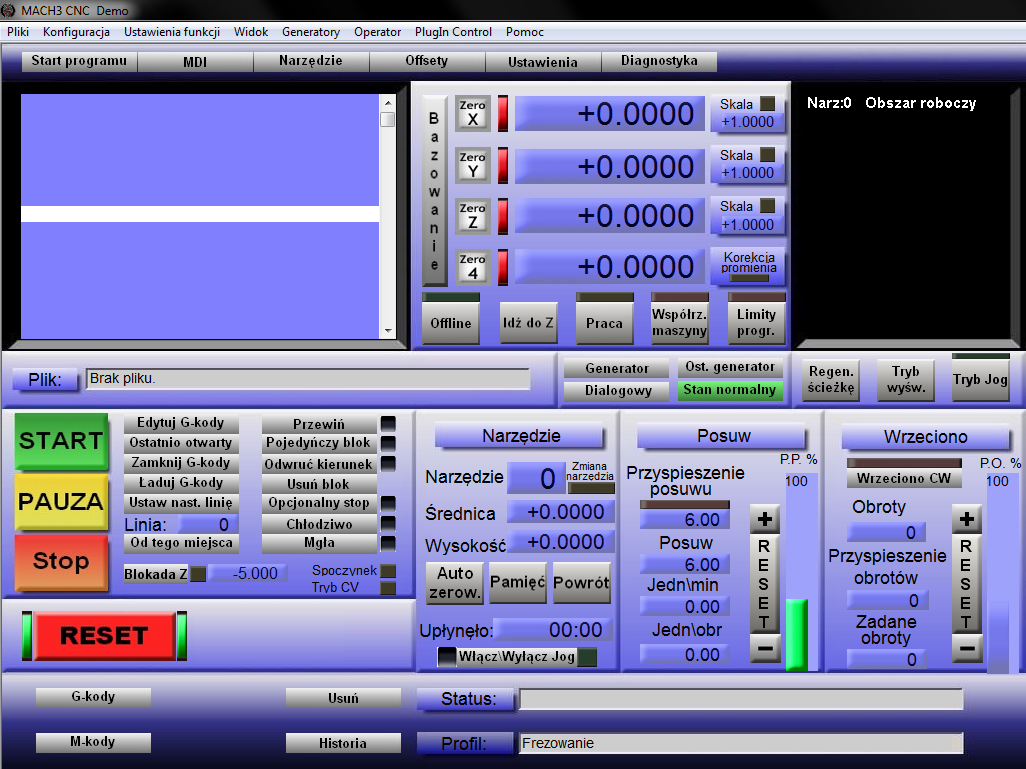1026x769 pixels.
Task: Switch to the Narzędzie tab
Action: pyautogui.click(x=311, y=61)
